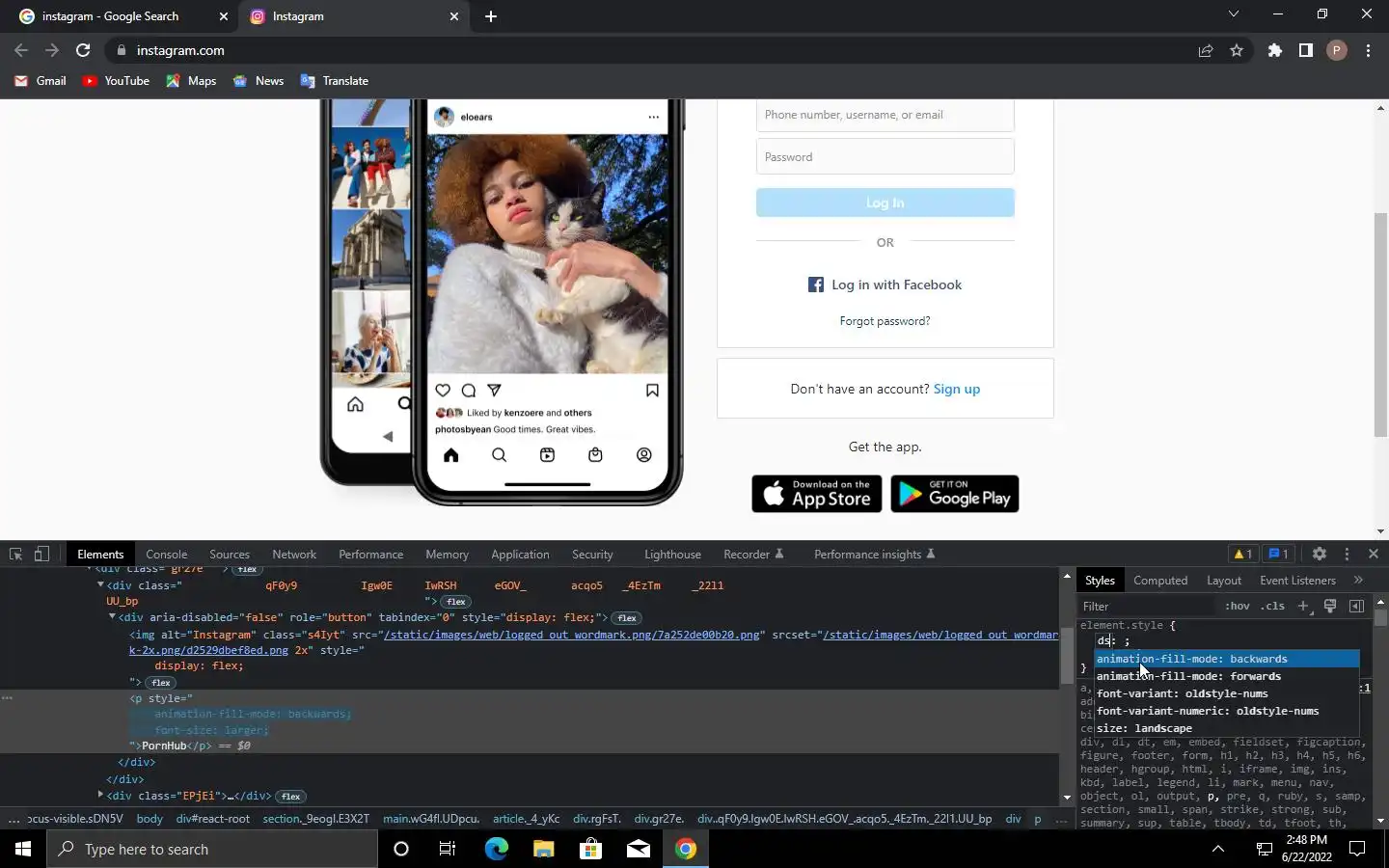Open the Recorder tab
The height and width of the screenshot is (868, 1389).
(x=753, y=554)
